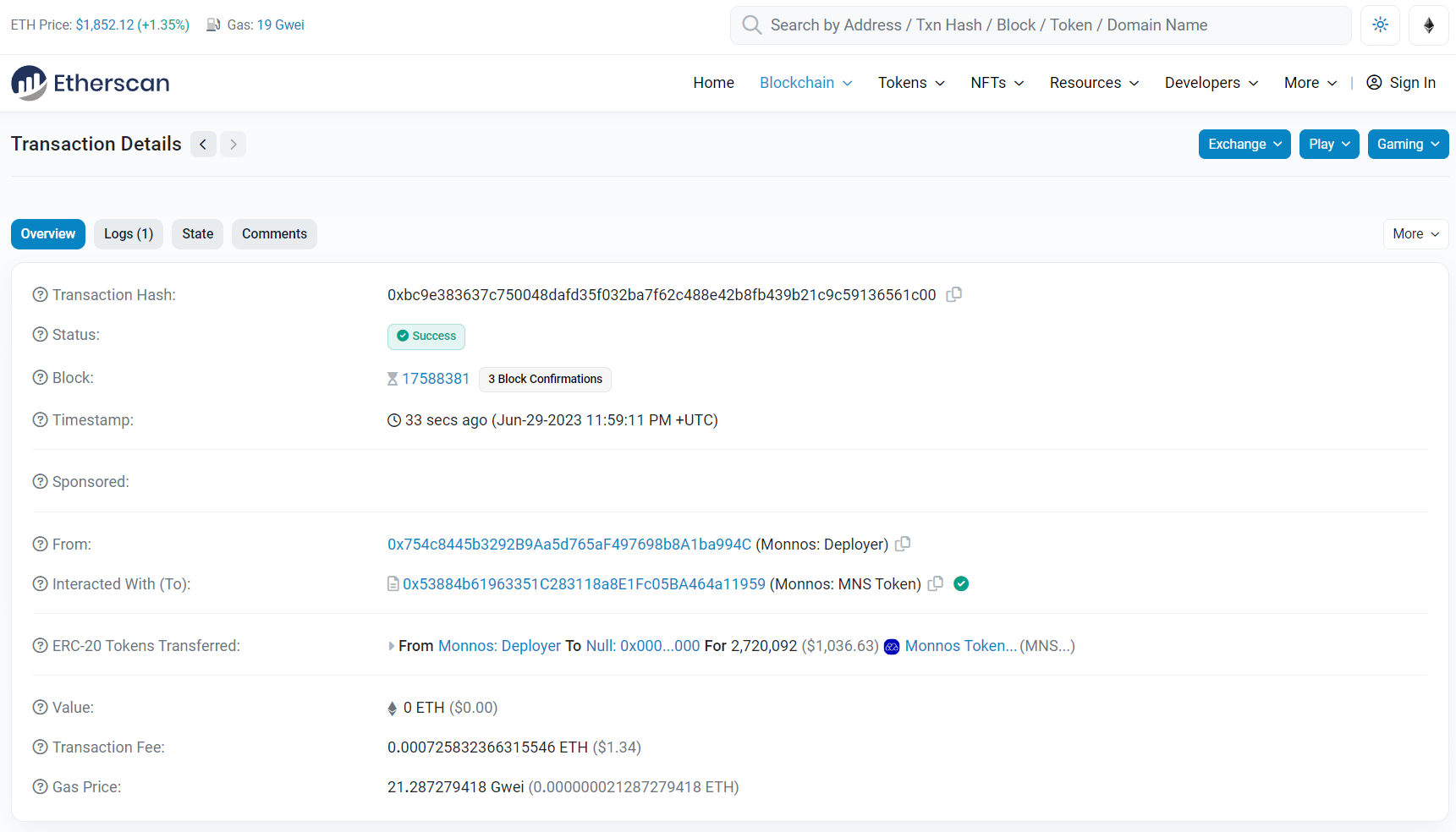Expand the Gaming dropdown button
This screenshot has height=832, width=1456.
coord(1408,144)
